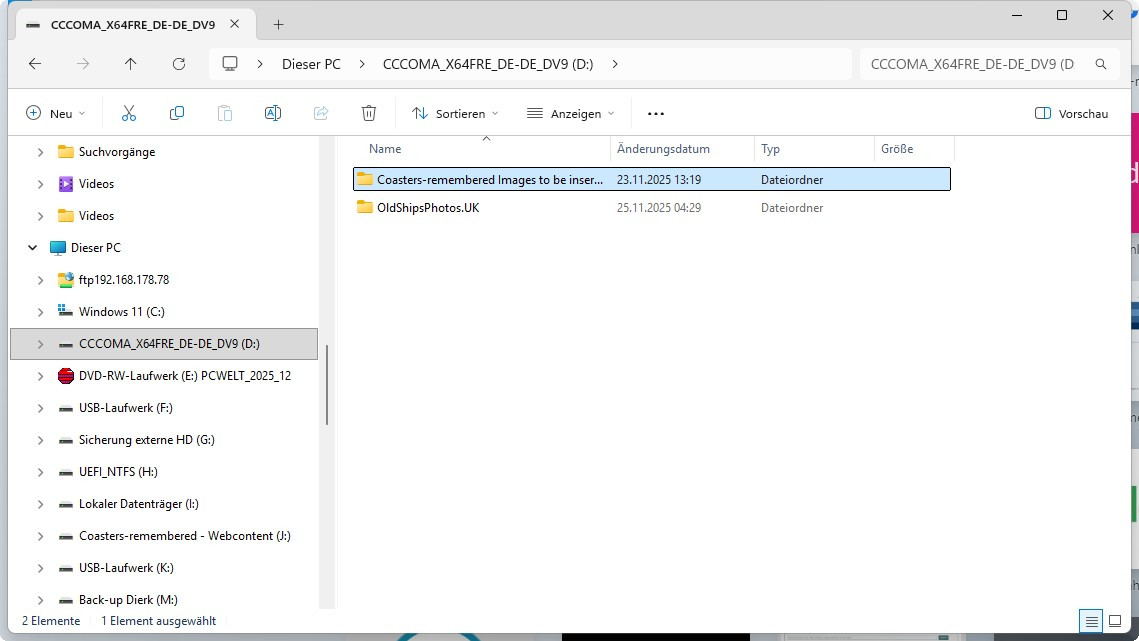Expand the Windows 11 (C:) node
The width and height of the screenshot is (1139, 641).
click(41, 312)
